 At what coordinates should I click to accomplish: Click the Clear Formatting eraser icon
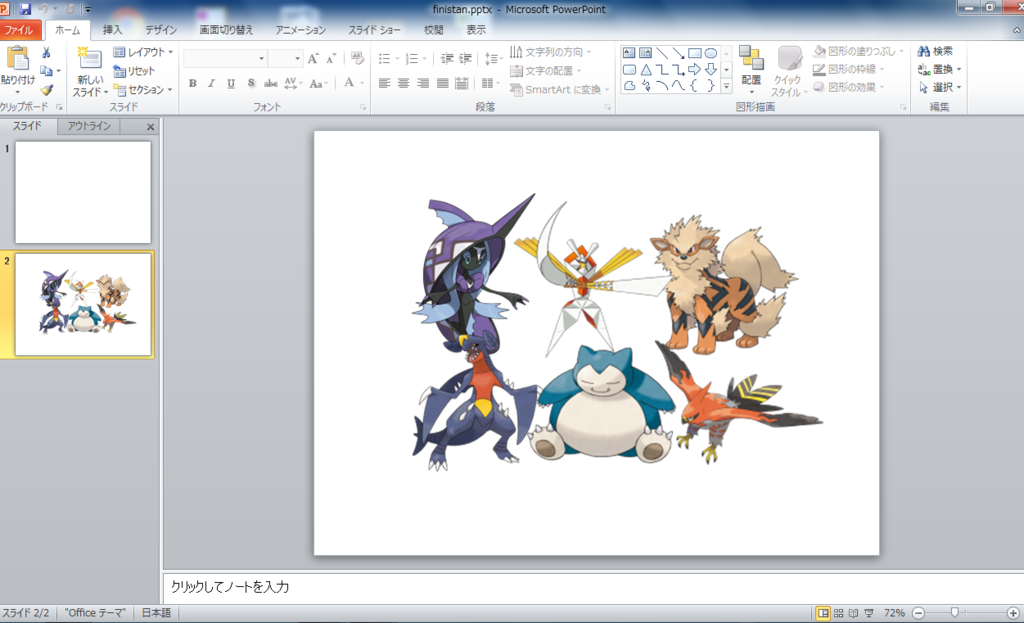pos(357,59)
